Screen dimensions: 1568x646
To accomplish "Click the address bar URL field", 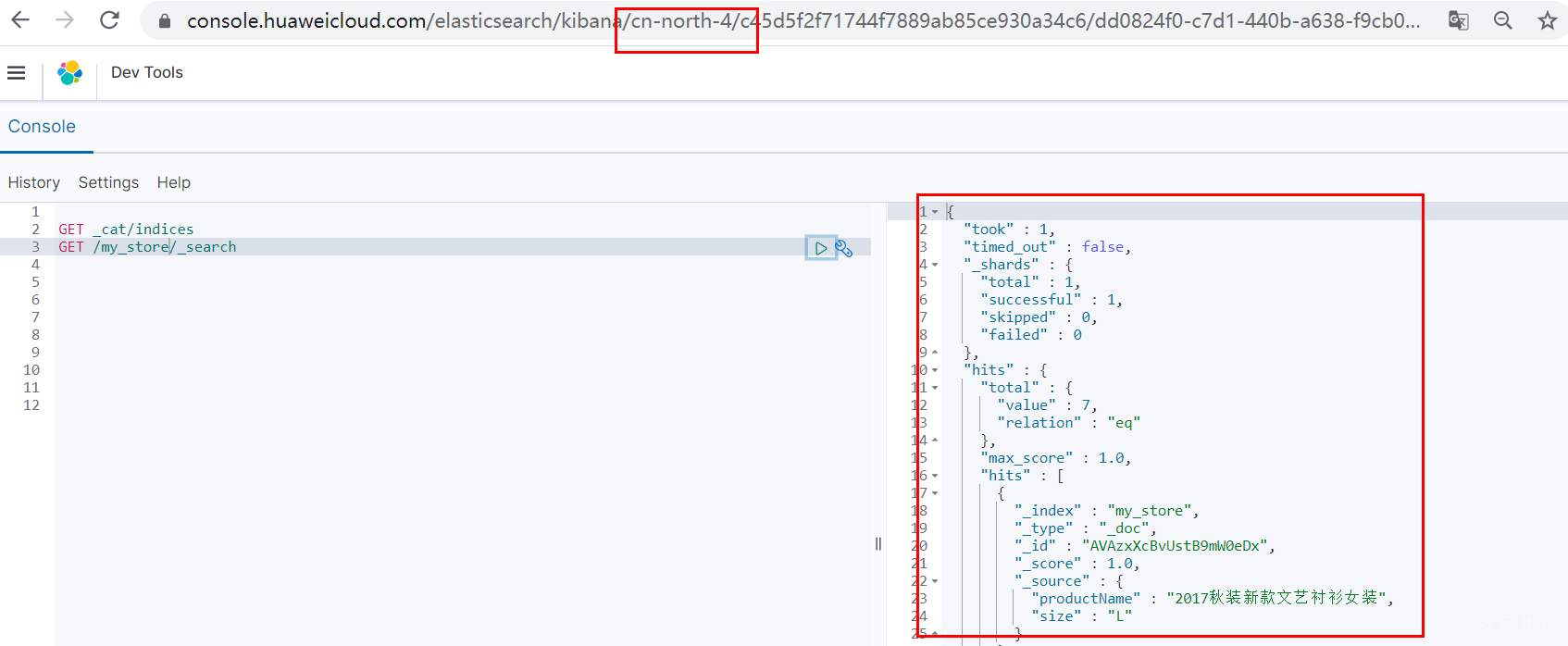I will [x=803, y=20].
